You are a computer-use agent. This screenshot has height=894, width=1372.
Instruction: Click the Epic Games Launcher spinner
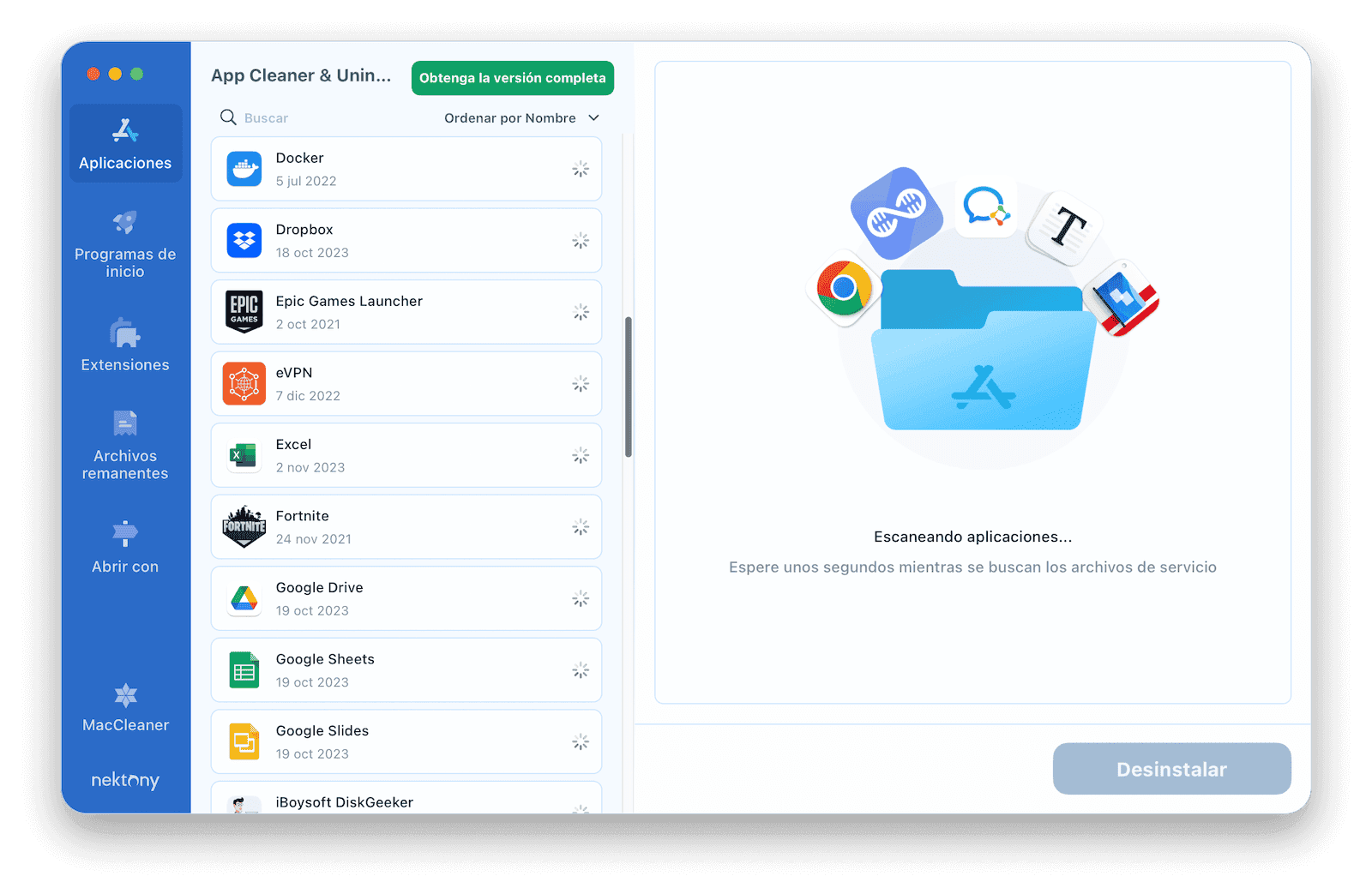[x=581, y=312]
